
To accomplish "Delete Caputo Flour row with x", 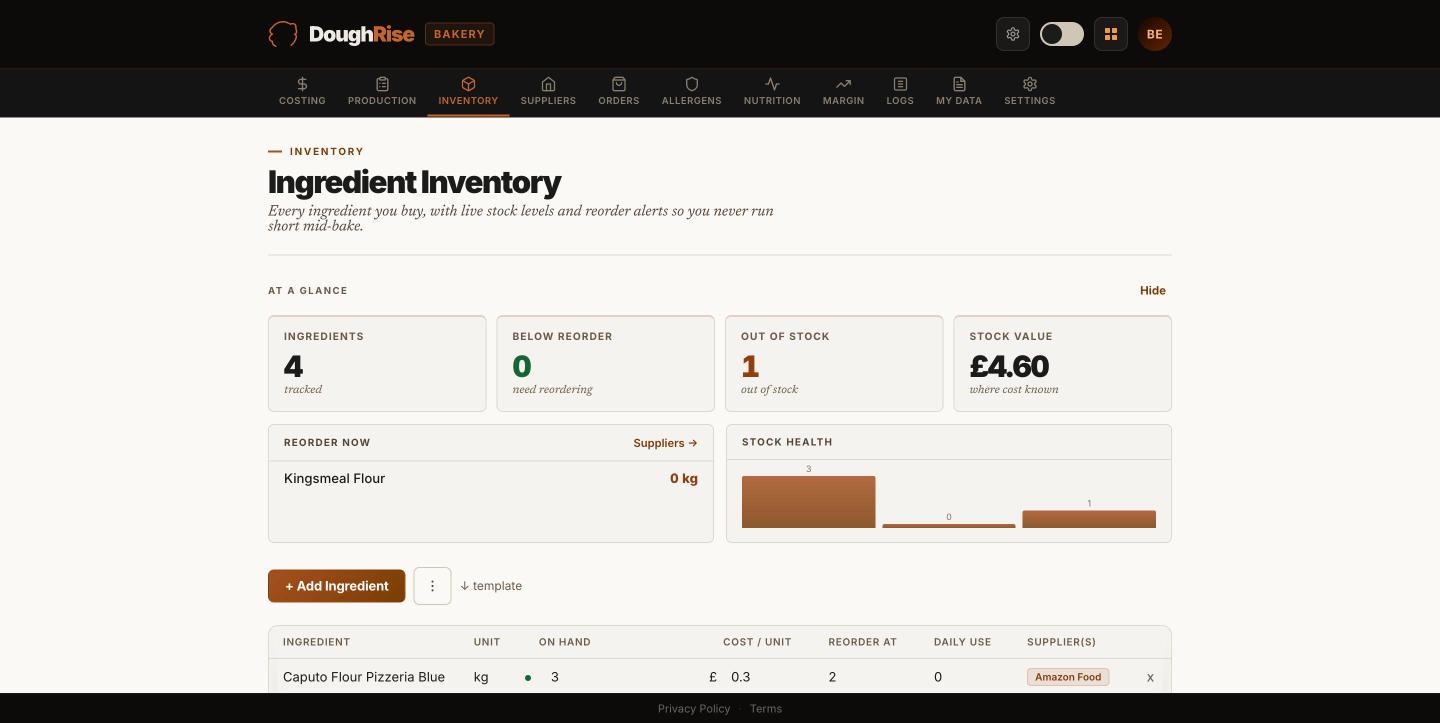I will (x=1150, y=677).
